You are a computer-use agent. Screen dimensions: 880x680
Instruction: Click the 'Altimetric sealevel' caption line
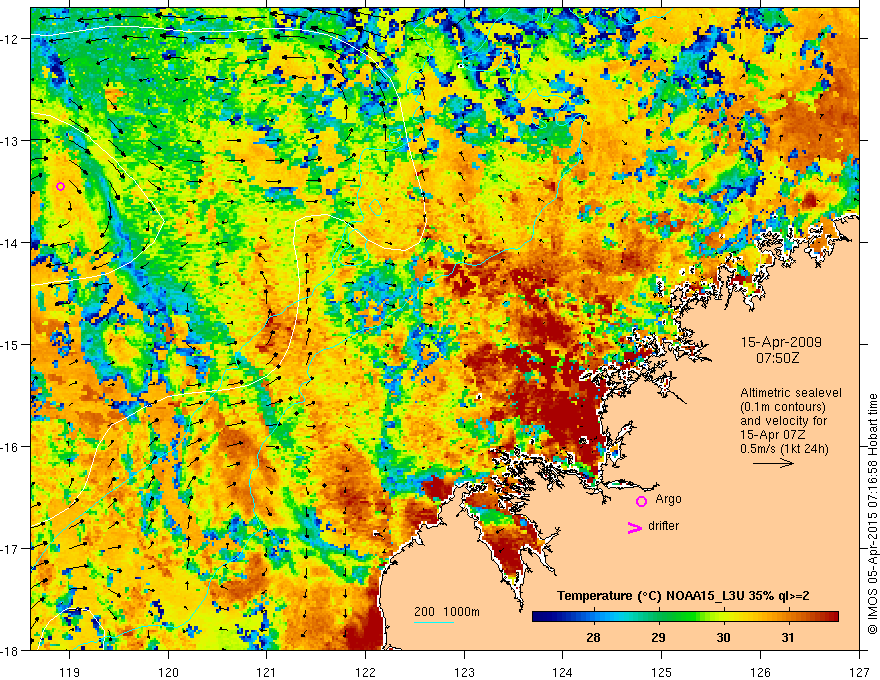(x=791, y=393)
